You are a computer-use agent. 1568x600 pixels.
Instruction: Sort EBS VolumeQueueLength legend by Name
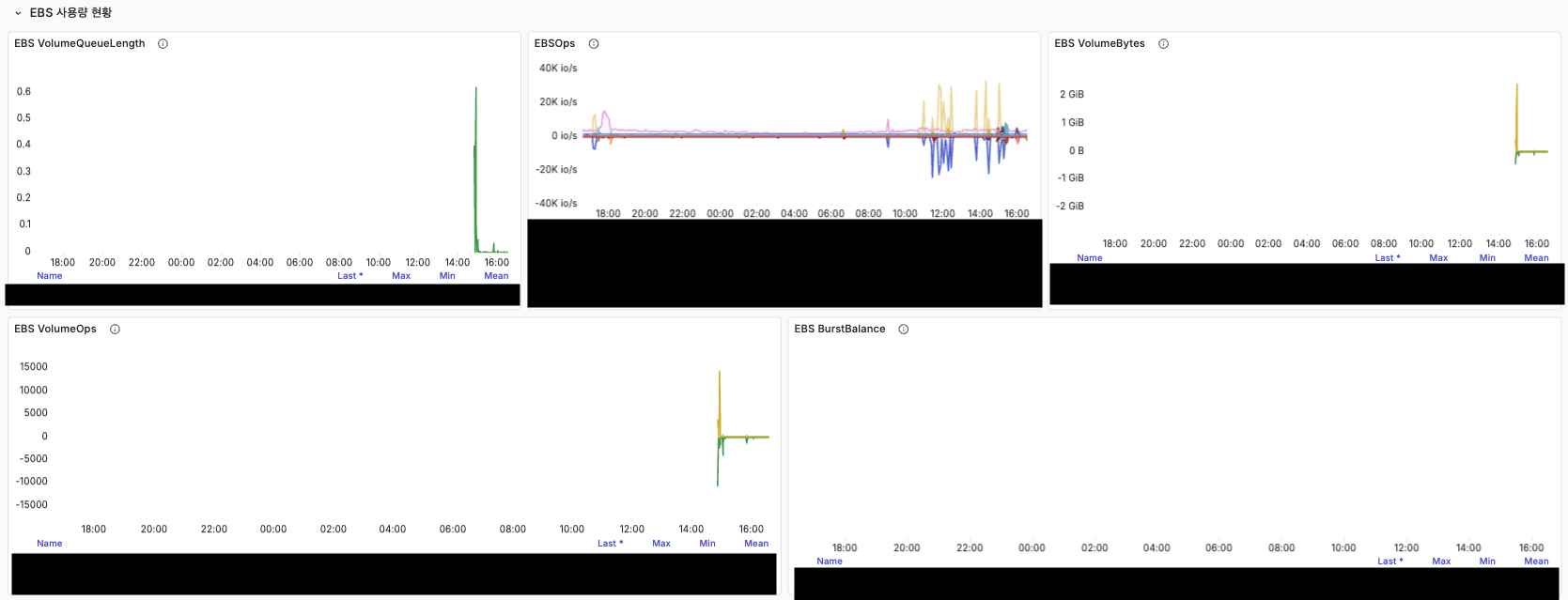pyautogui.click(x=50, y=276)
